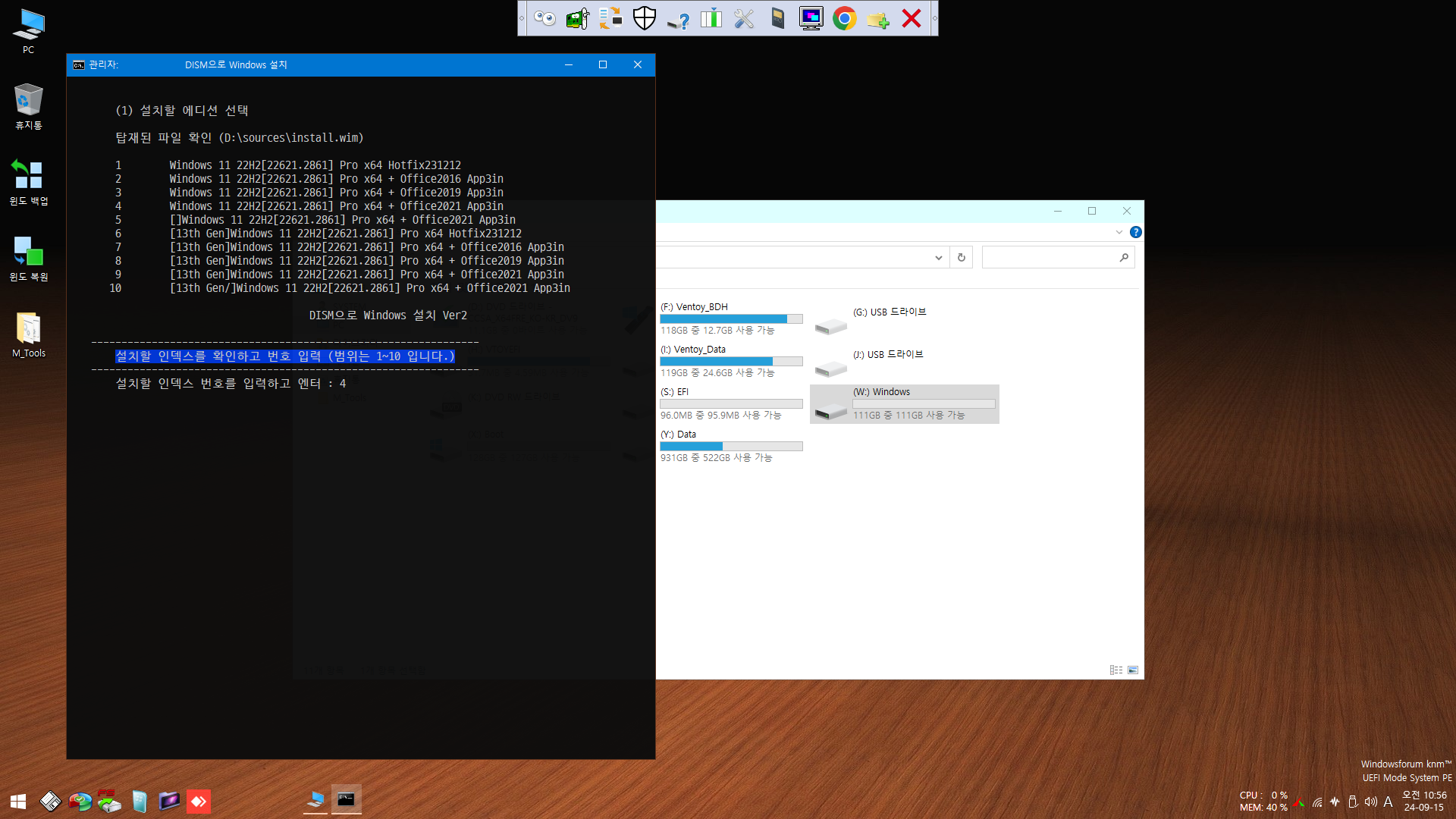Open the Windows Start button
Screen dimensions: 1456x819
click(18, 802)
